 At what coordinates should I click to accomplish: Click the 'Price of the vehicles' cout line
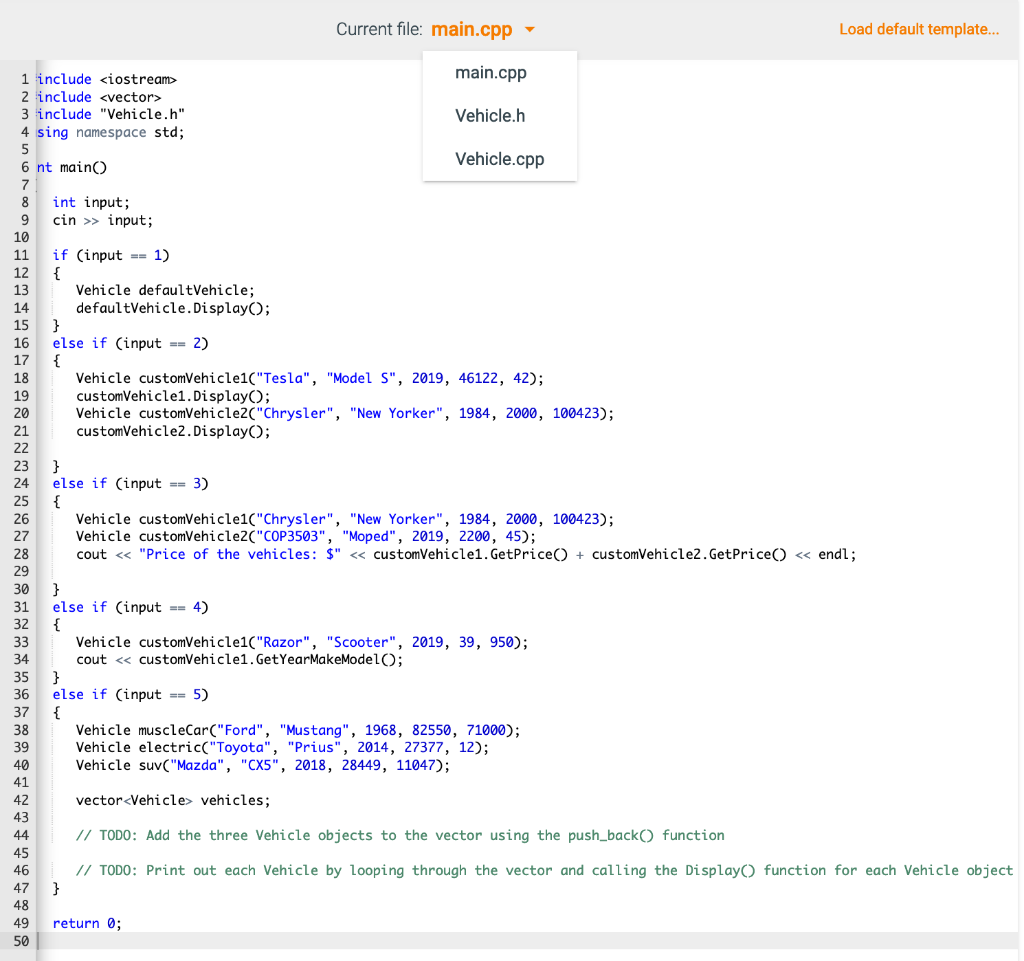pyautogui.click(x=466, y=554)
